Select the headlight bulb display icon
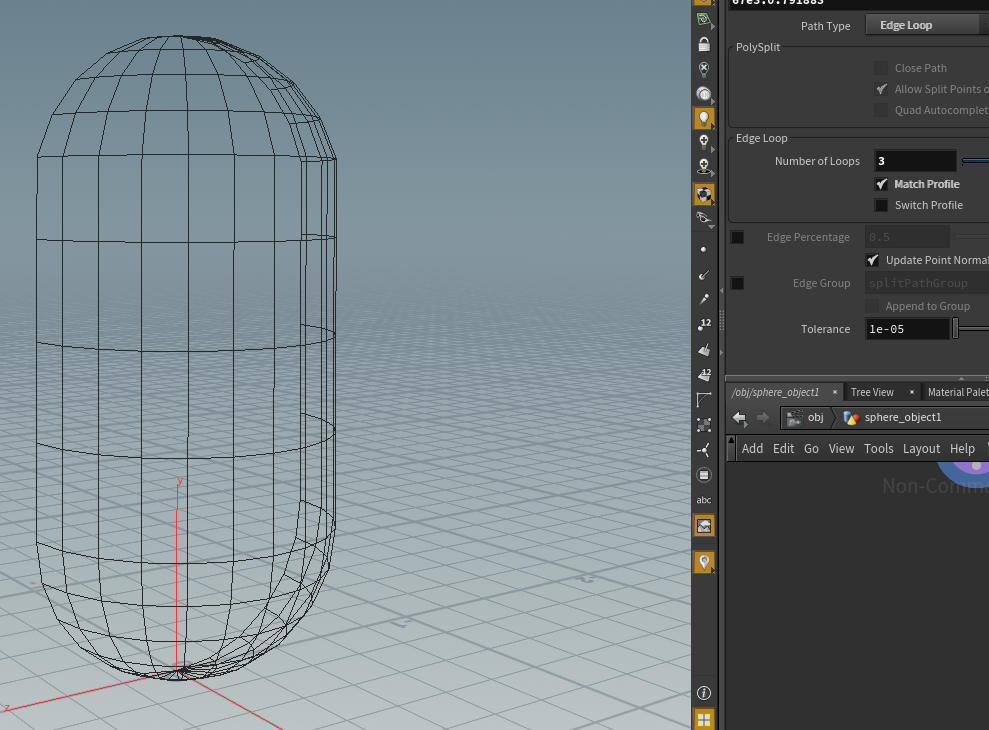989x730 pixels. pyautogui.click(x=704, y=118)
